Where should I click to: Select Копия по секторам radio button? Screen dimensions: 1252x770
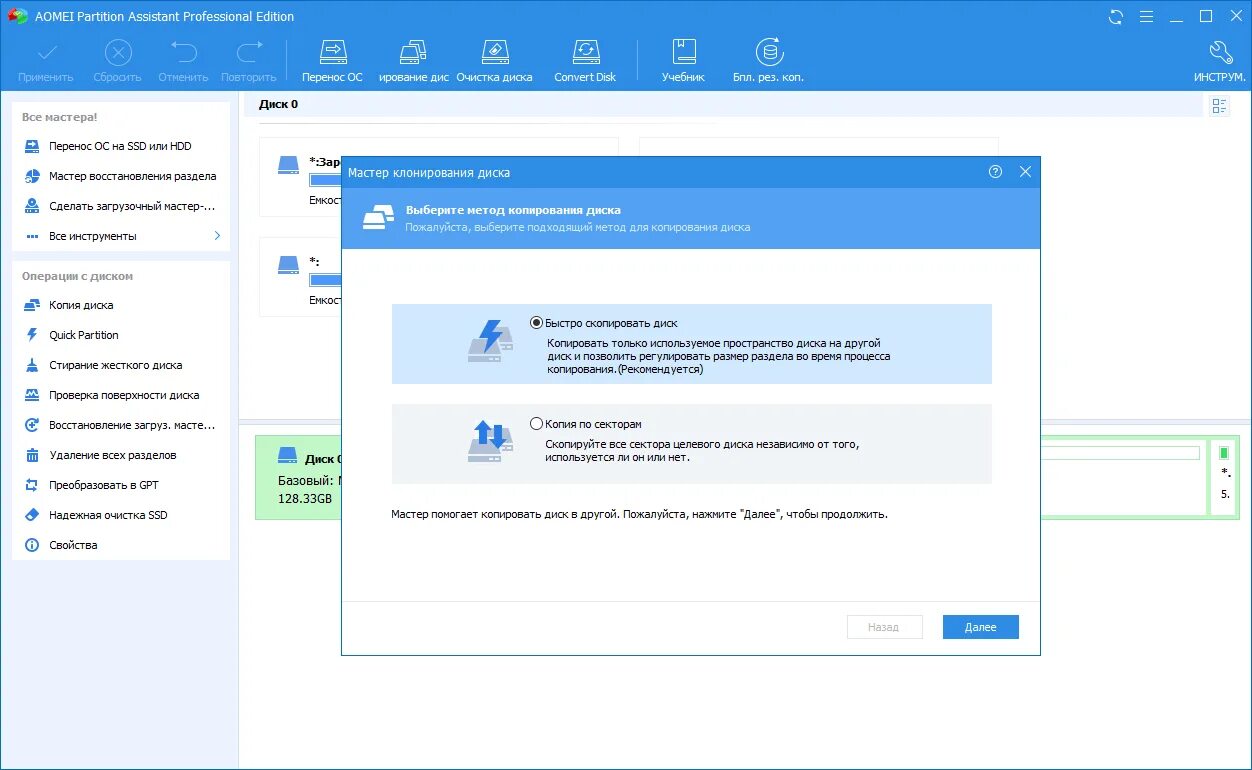pos(537,424)
